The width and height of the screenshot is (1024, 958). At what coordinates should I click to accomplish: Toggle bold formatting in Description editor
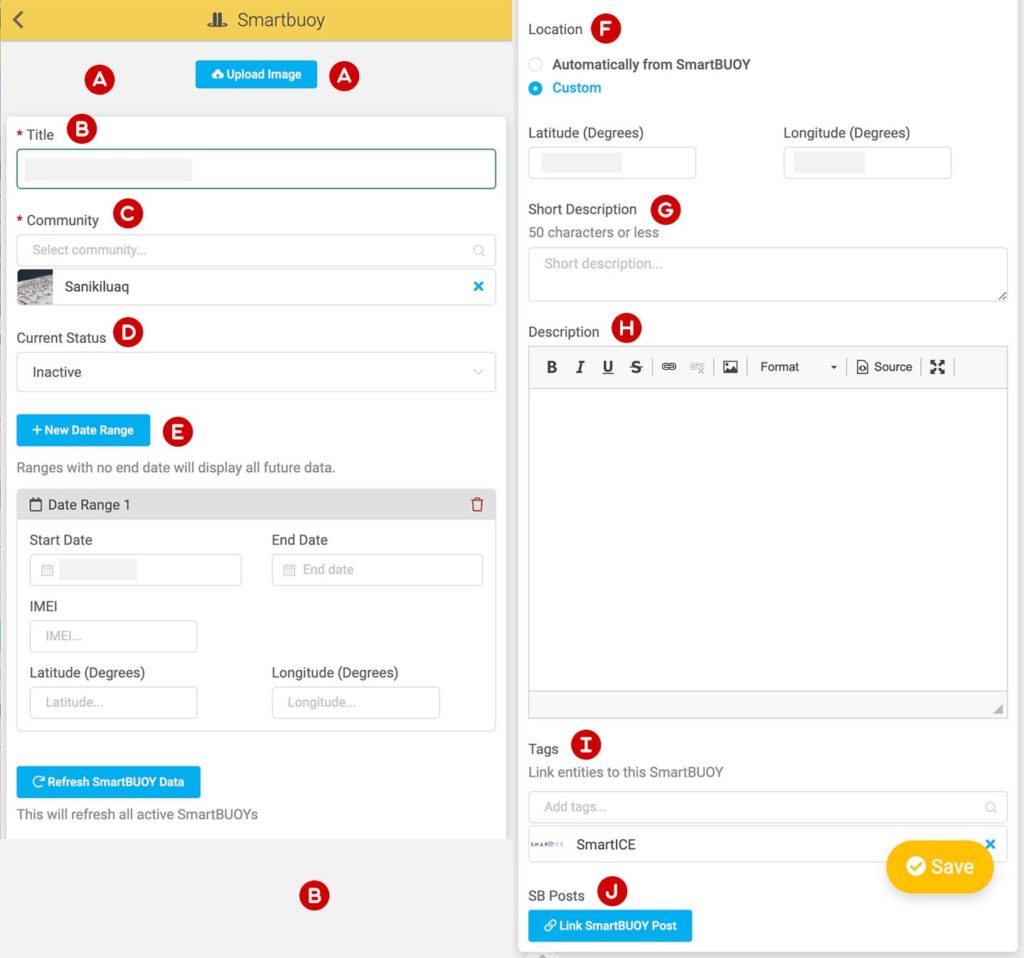click(551, 367)
